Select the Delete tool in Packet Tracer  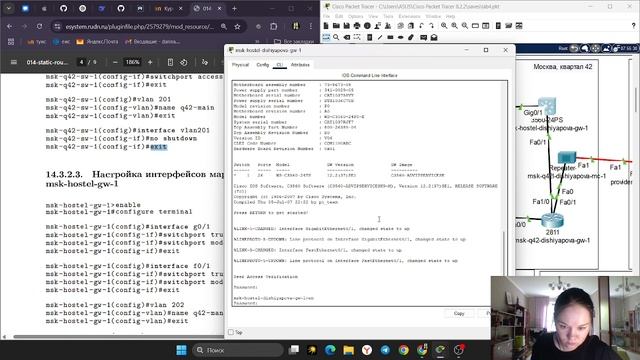click(x=347, y=38)
